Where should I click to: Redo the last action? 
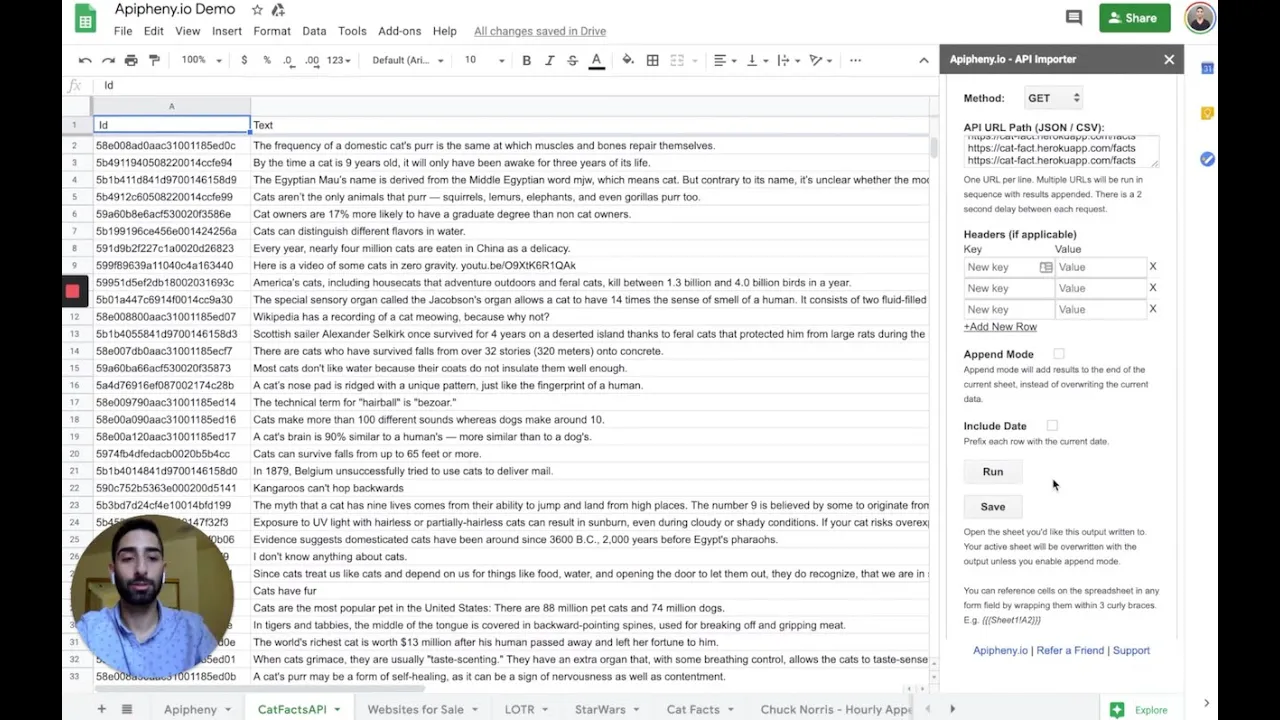pos(108,60)
